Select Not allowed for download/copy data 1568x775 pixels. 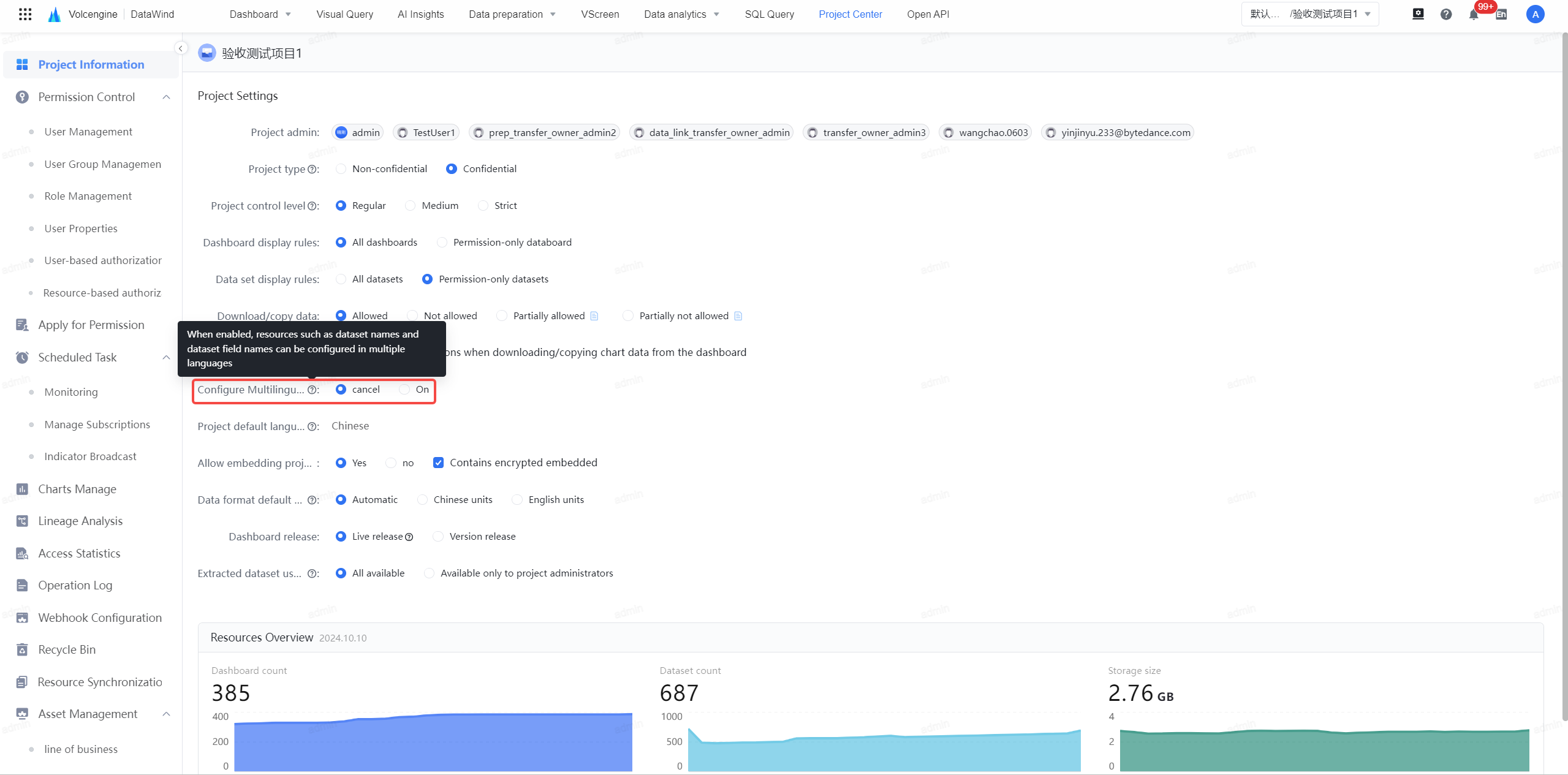[x=413, y=316]
